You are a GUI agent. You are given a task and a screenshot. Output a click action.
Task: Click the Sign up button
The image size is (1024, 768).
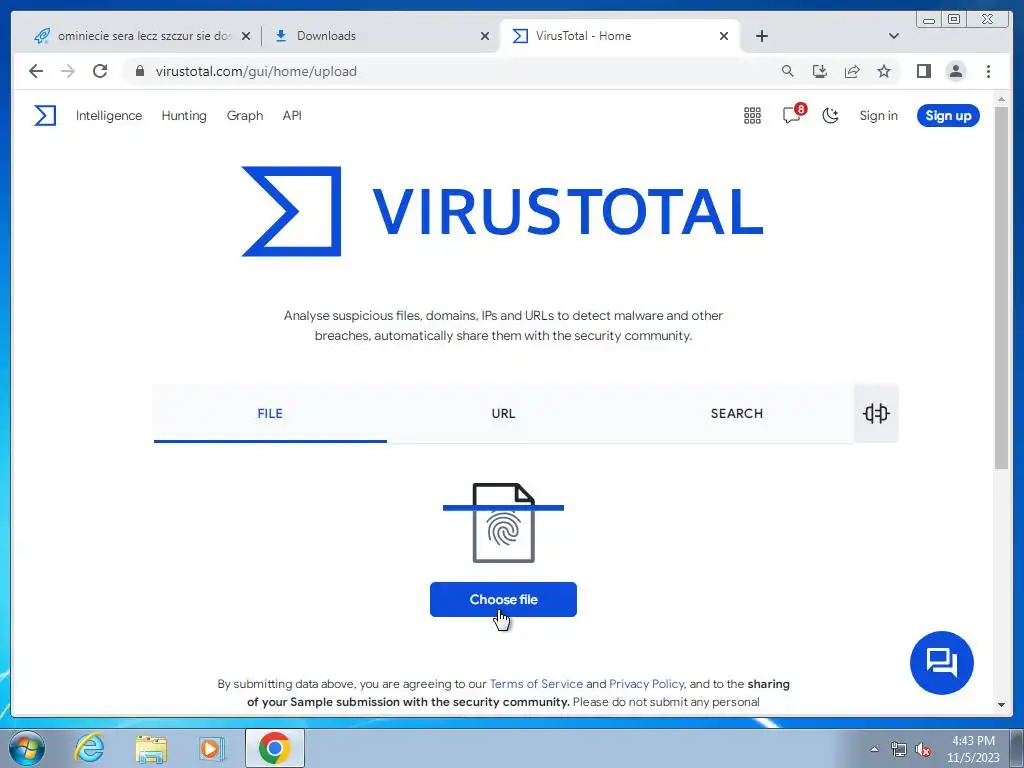click(948, 116)
